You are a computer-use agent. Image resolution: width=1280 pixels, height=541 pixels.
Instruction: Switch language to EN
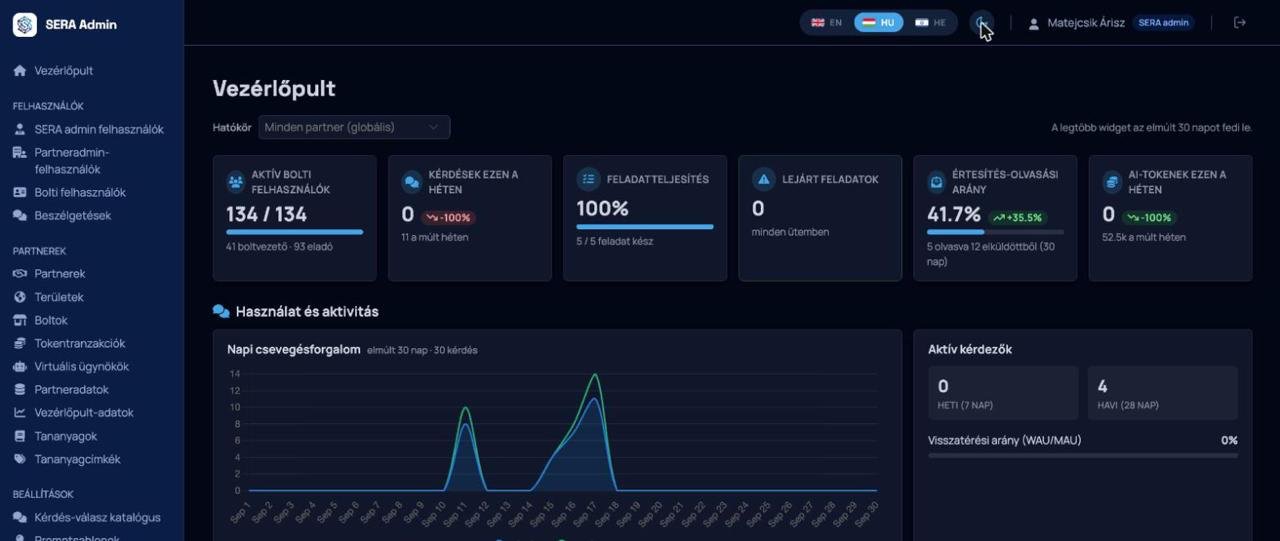(827, 22)
